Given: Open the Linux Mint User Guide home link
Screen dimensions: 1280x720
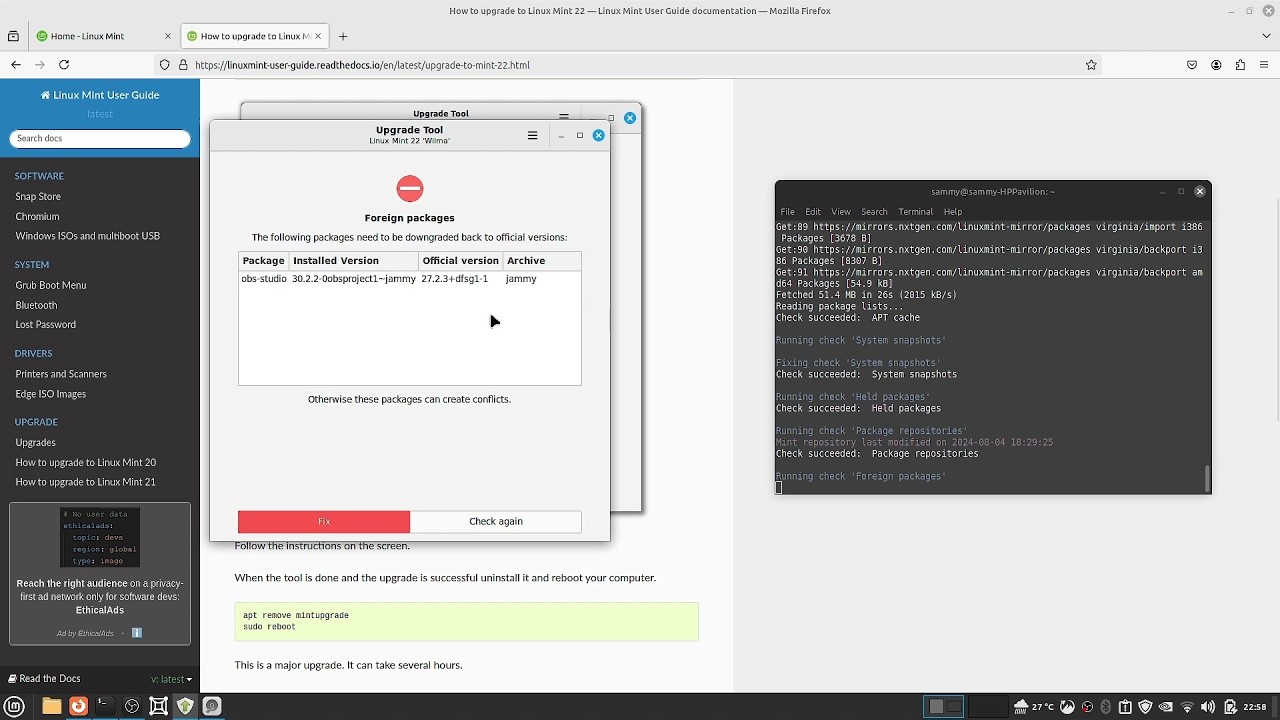Looking at the screenshot, I should (x=100, y=95).
